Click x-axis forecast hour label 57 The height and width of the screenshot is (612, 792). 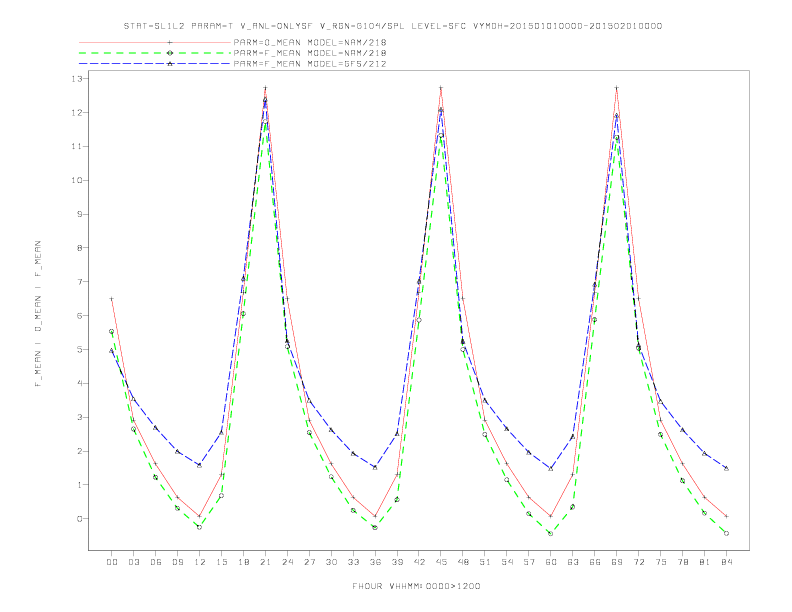[x=529, y=562]
